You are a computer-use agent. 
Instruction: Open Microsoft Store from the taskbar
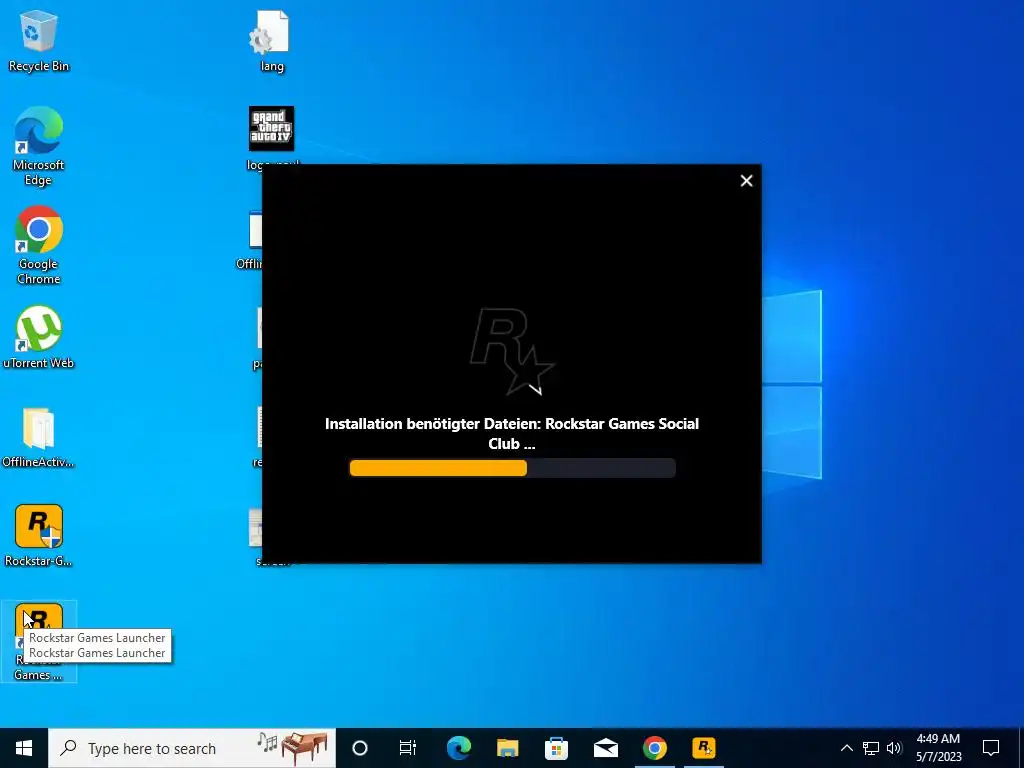(x=556, y=748)
